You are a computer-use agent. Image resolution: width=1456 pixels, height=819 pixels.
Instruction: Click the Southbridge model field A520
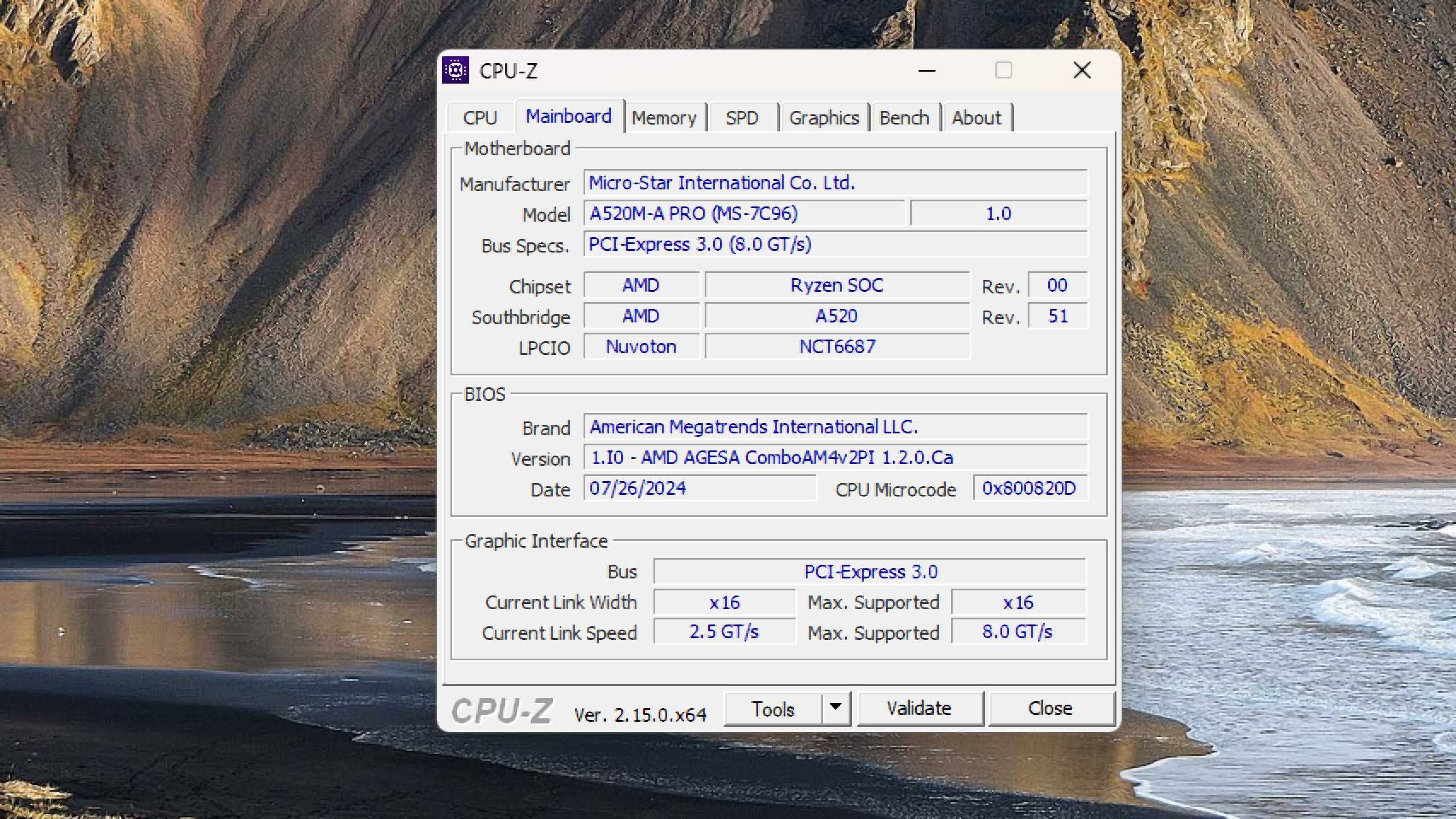point(837,316)
